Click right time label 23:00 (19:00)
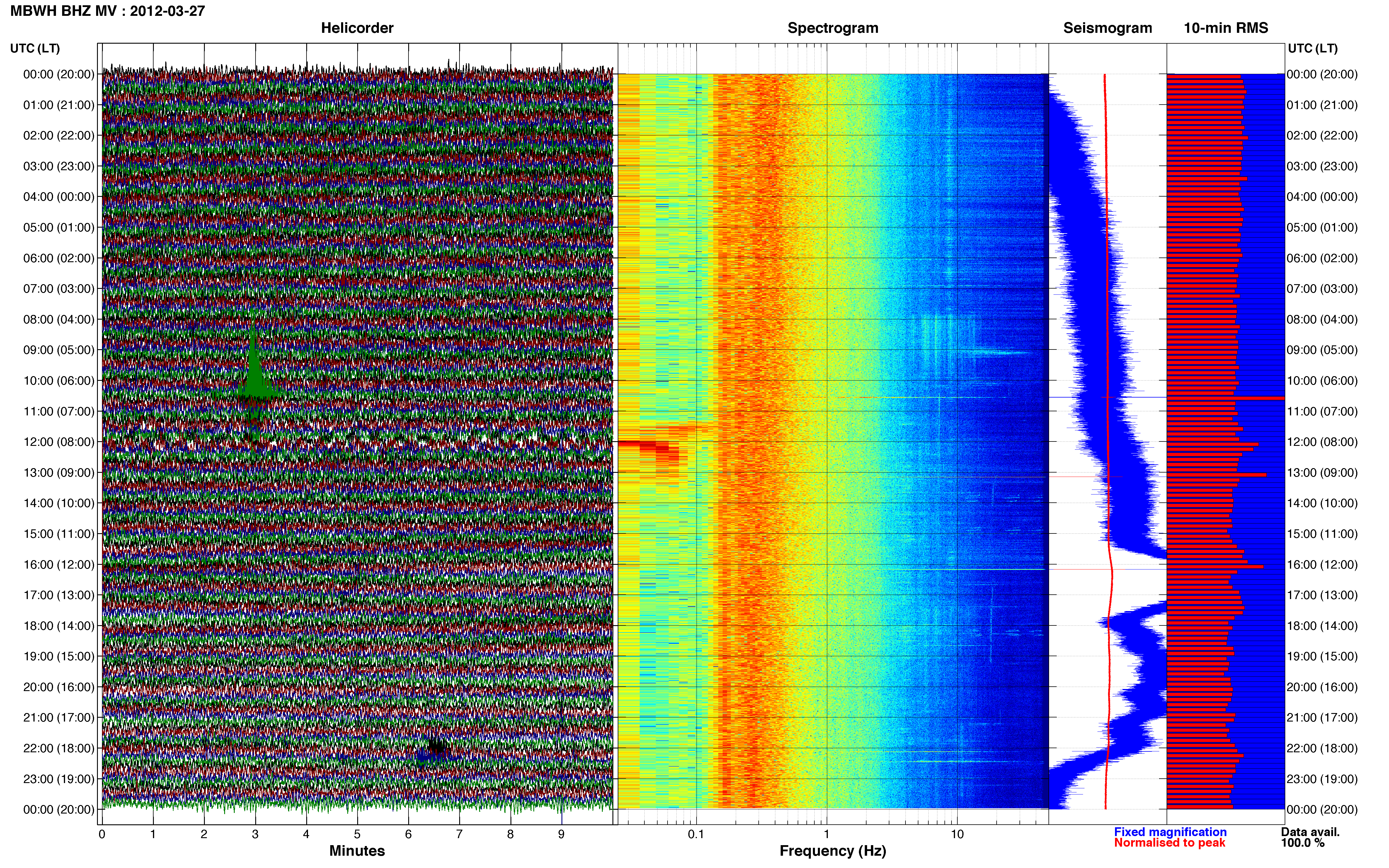 [1322, 779]
